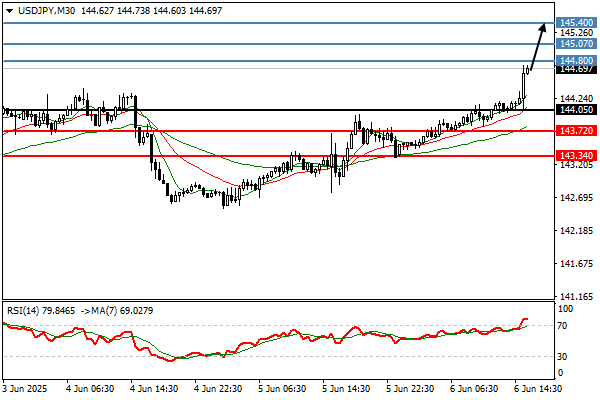This screenshot has height=400, width=600.
Task: Click the 143.205 price scale value
Action: pos(576,165)
